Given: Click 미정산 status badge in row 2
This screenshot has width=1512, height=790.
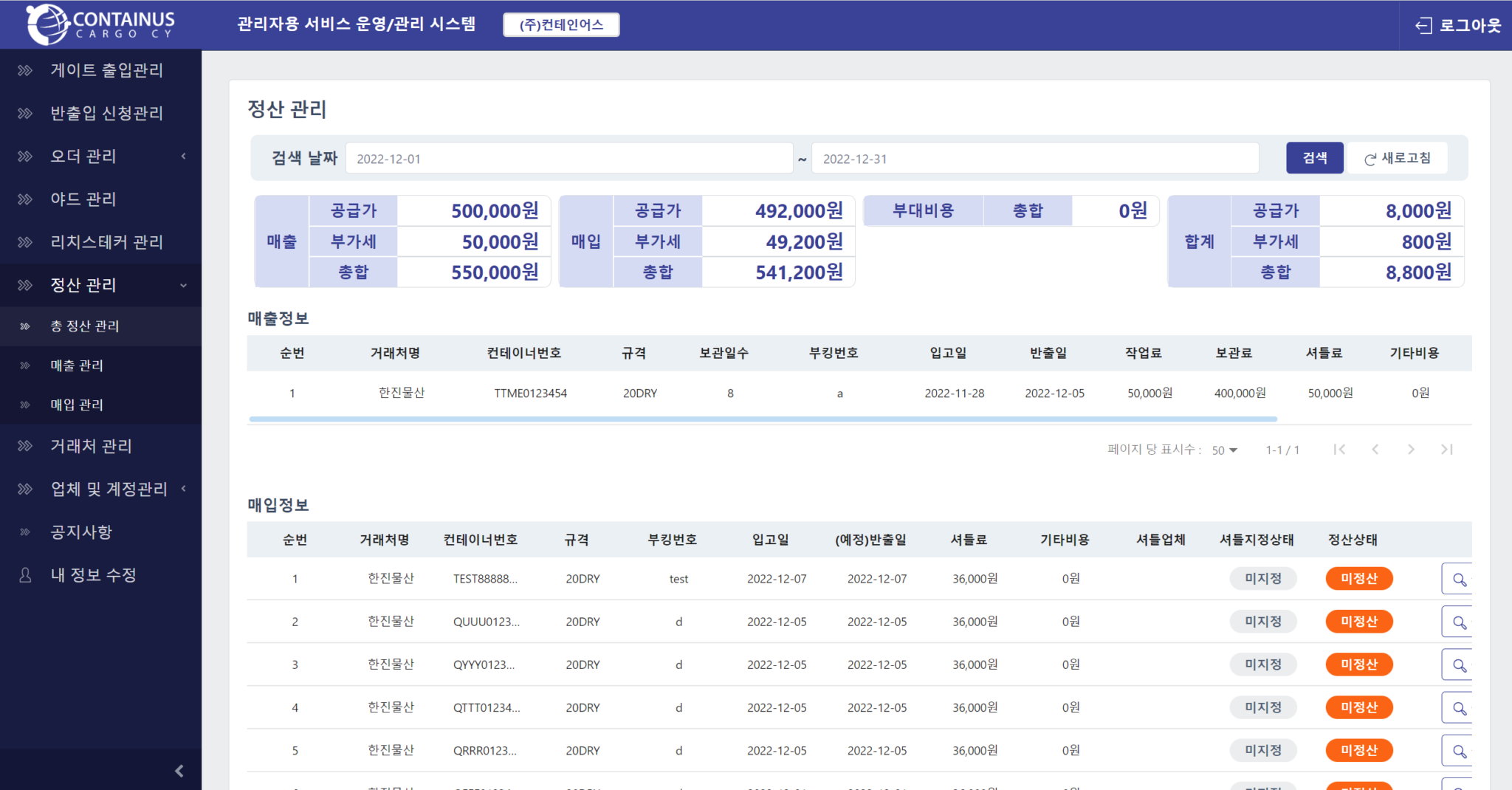Looking at the screenshot, I should point(1358,622).
